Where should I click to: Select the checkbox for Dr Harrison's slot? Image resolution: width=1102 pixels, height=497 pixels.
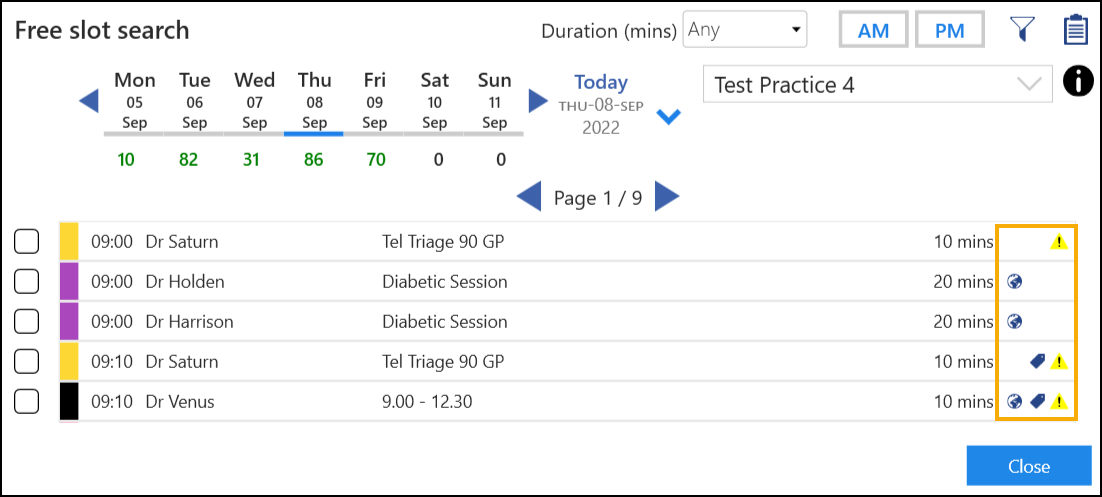pos(27,322)
